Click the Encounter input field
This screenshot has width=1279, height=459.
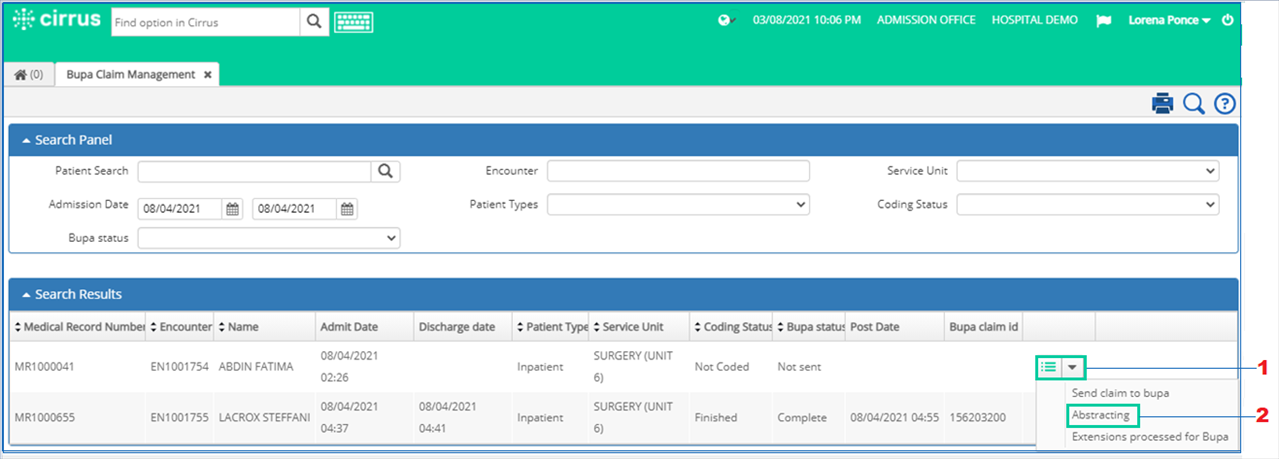pos(678,171)
